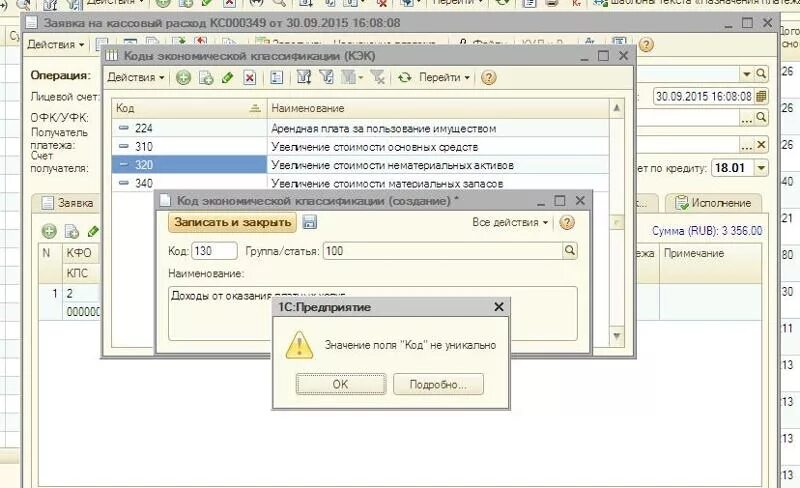Switch to the Заявка tab
This screenshot has height=488, width=800.
point(69,203)
